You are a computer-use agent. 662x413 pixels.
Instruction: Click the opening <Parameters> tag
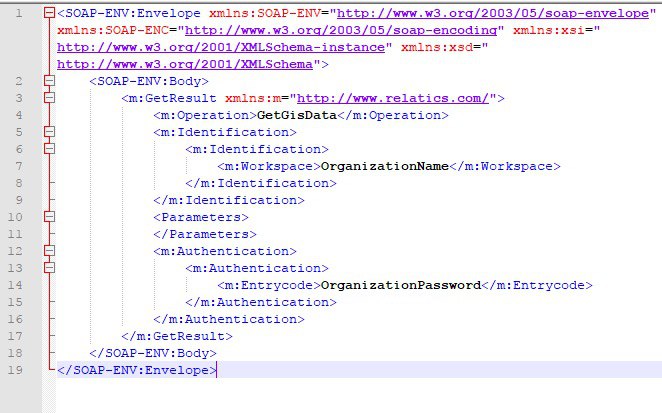[x=201, y=217]
